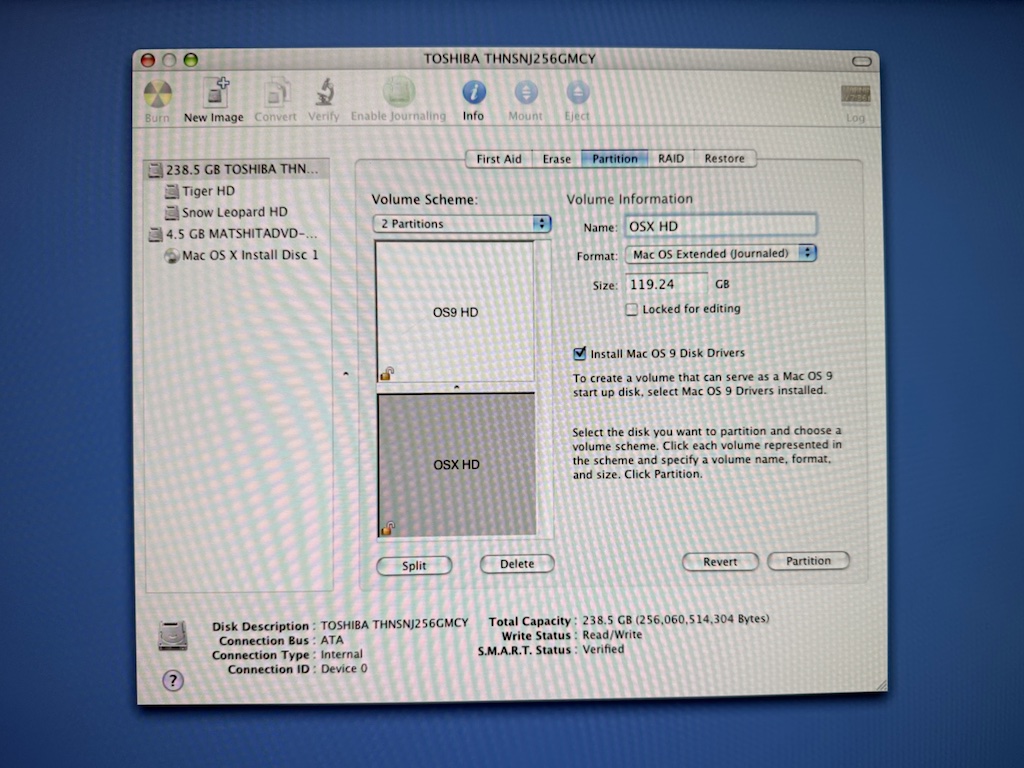Screen dimensions: 1024x768
Task: Open the Info toolbar icon
Action: pos(474,92)
